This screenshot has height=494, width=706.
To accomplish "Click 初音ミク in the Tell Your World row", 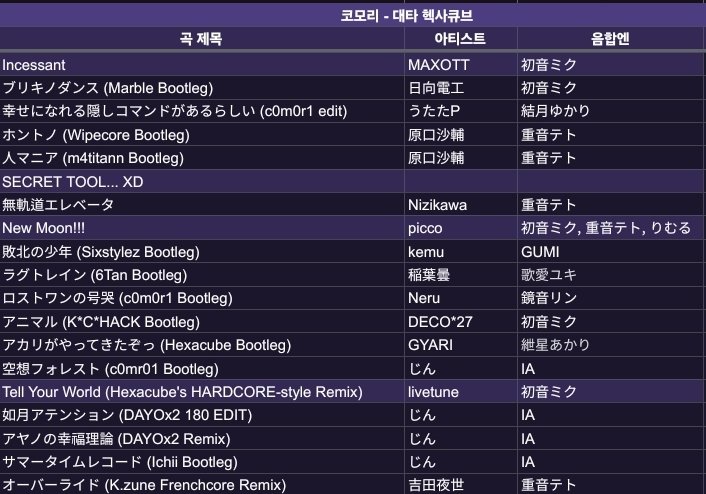I will (610, 392).
